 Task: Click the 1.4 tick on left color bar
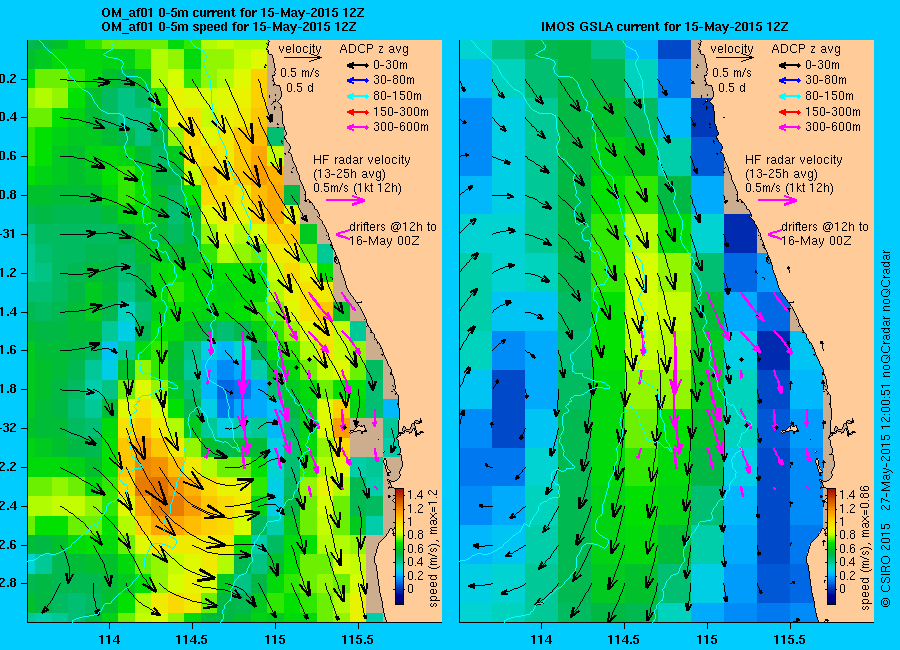coord(414,494)
